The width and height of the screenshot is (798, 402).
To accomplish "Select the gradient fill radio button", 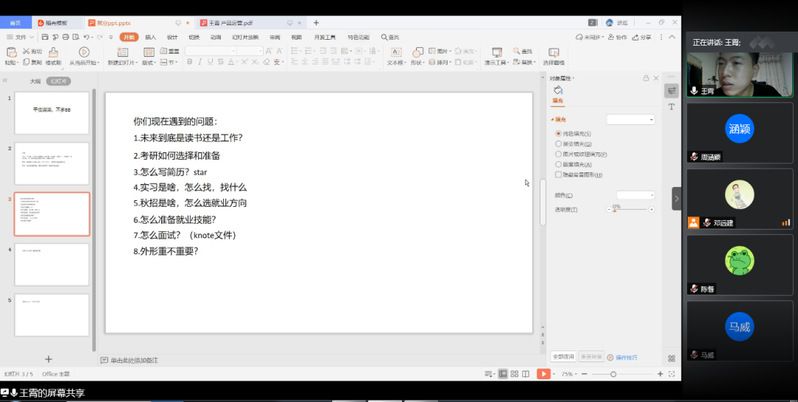I will point(558,144).
